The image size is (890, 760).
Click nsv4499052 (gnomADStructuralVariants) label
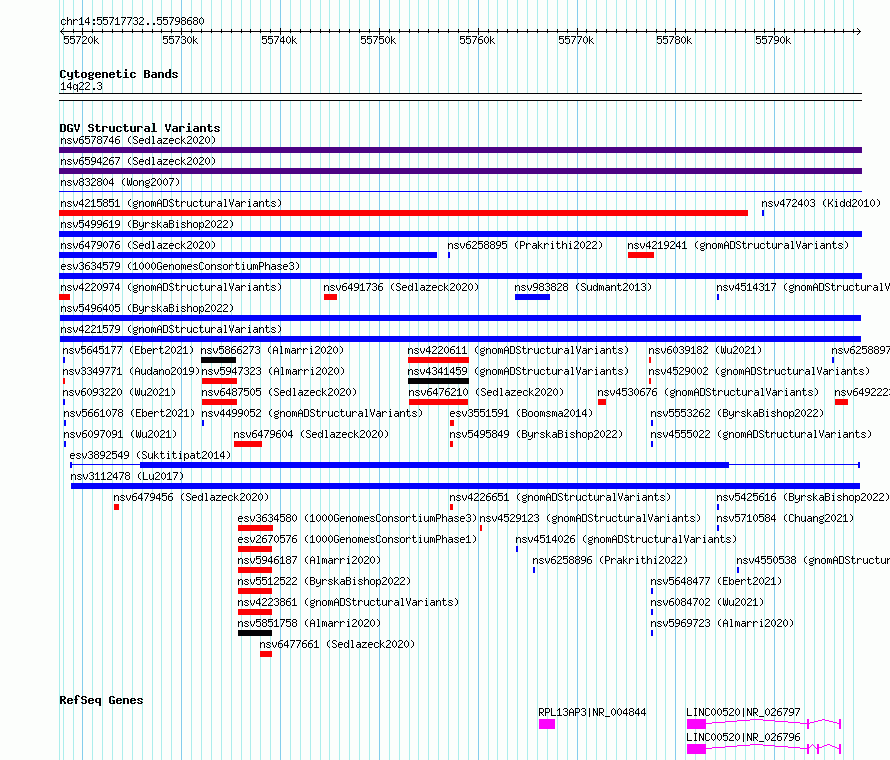coord(312,413)
